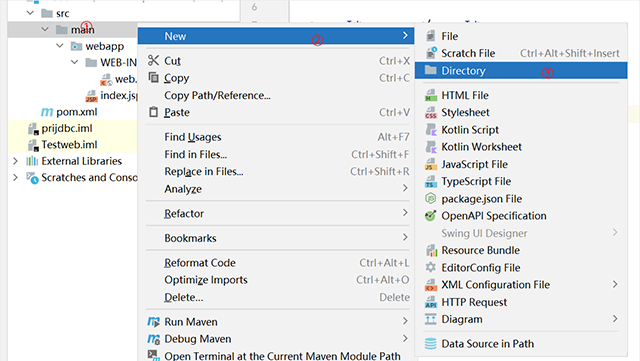The image size is (640, 361).
Task: Click the Directory folder icon
Action: [431, 70]
